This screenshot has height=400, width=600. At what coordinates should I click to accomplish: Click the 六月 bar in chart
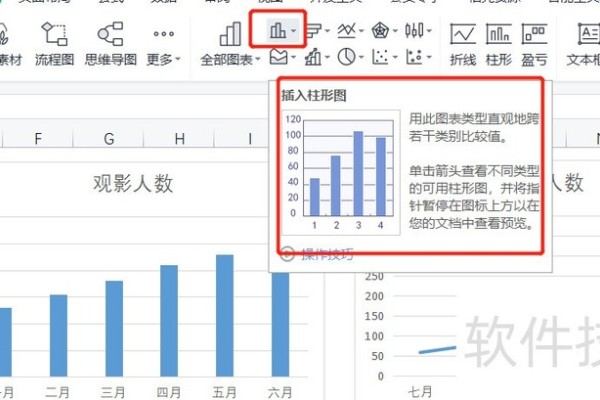click(x=280, y=325)
